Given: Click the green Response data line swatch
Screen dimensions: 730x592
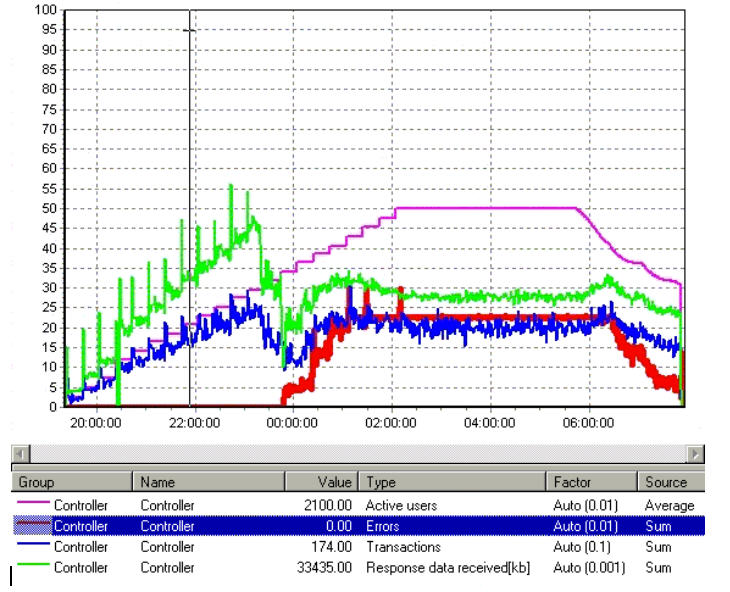Looking at the screenshot, I should click(31, 568).
